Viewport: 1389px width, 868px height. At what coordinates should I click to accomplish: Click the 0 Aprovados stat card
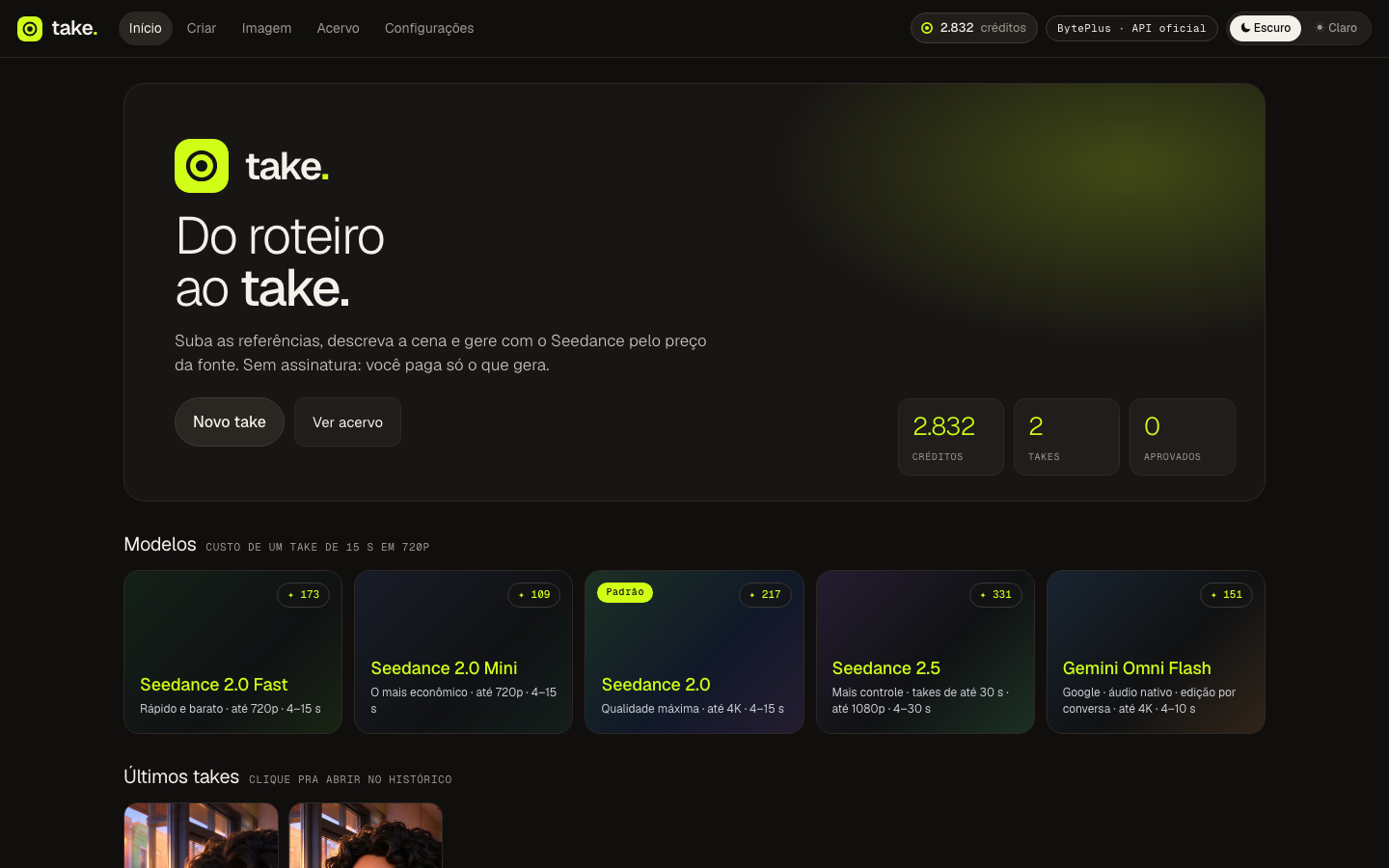pyautogui.click(x=1183, y=437)
